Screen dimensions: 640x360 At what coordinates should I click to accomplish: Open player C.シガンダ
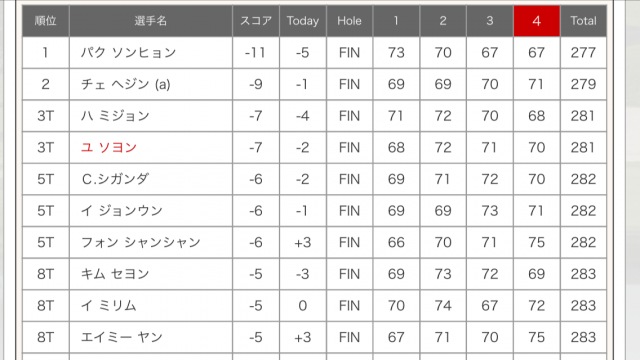(115, 179)
